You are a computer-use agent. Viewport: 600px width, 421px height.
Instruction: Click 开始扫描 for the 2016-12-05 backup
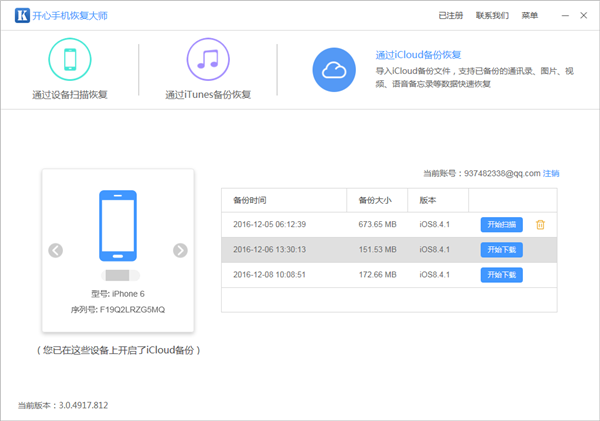[502, 225]
